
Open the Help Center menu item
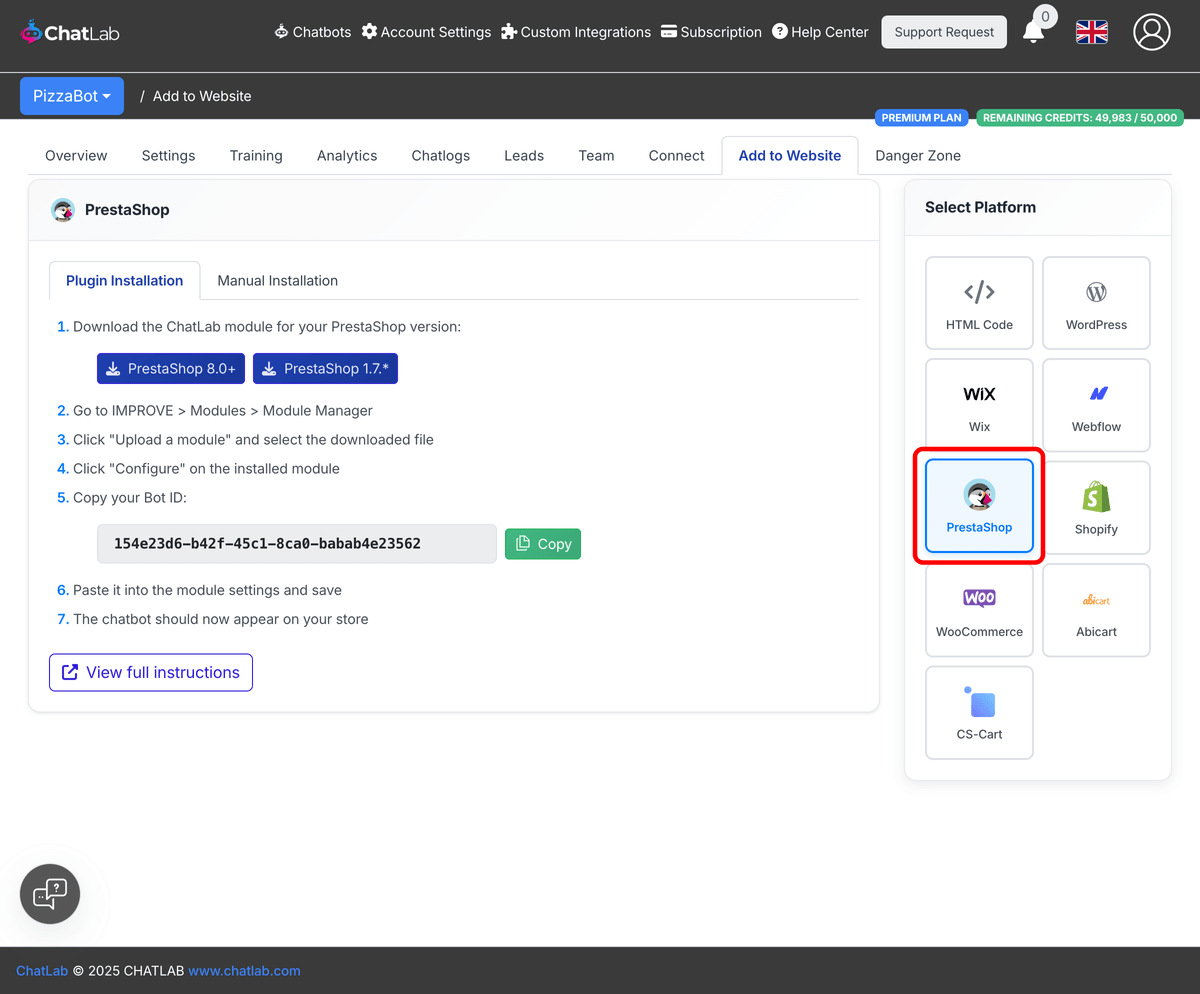(820, 31)
